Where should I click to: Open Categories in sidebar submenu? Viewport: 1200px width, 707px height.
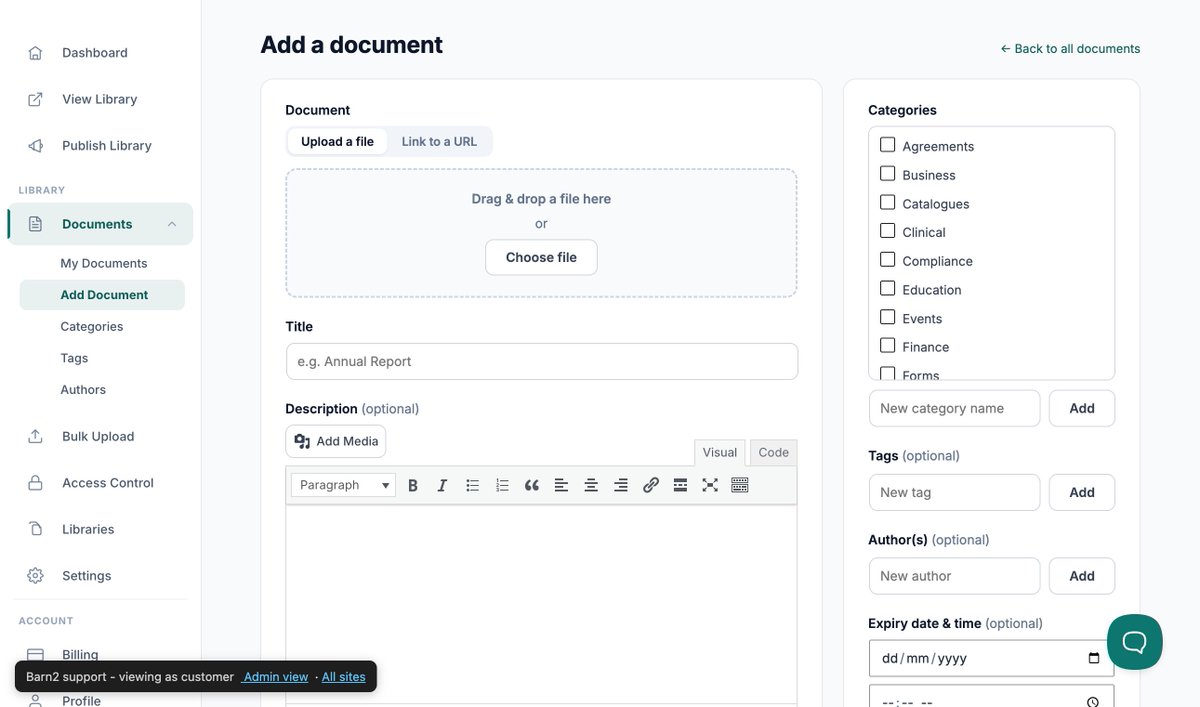[x=92, y=327]
